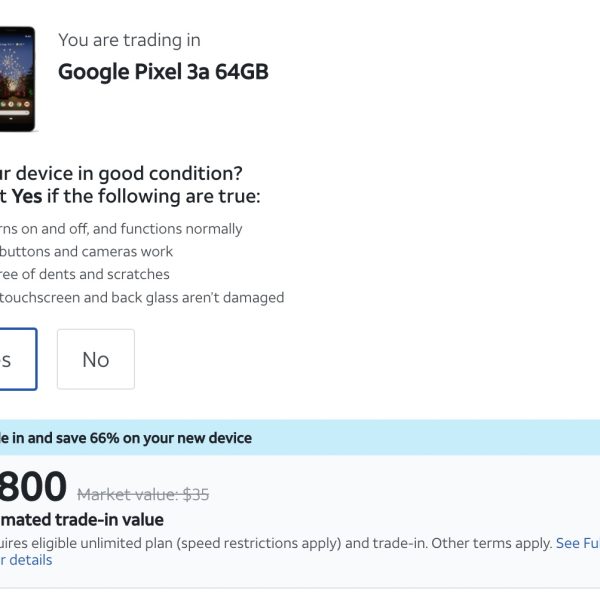Screen dimensions: 600x600
Task: Select the No condition button
Action: (96, 359)
